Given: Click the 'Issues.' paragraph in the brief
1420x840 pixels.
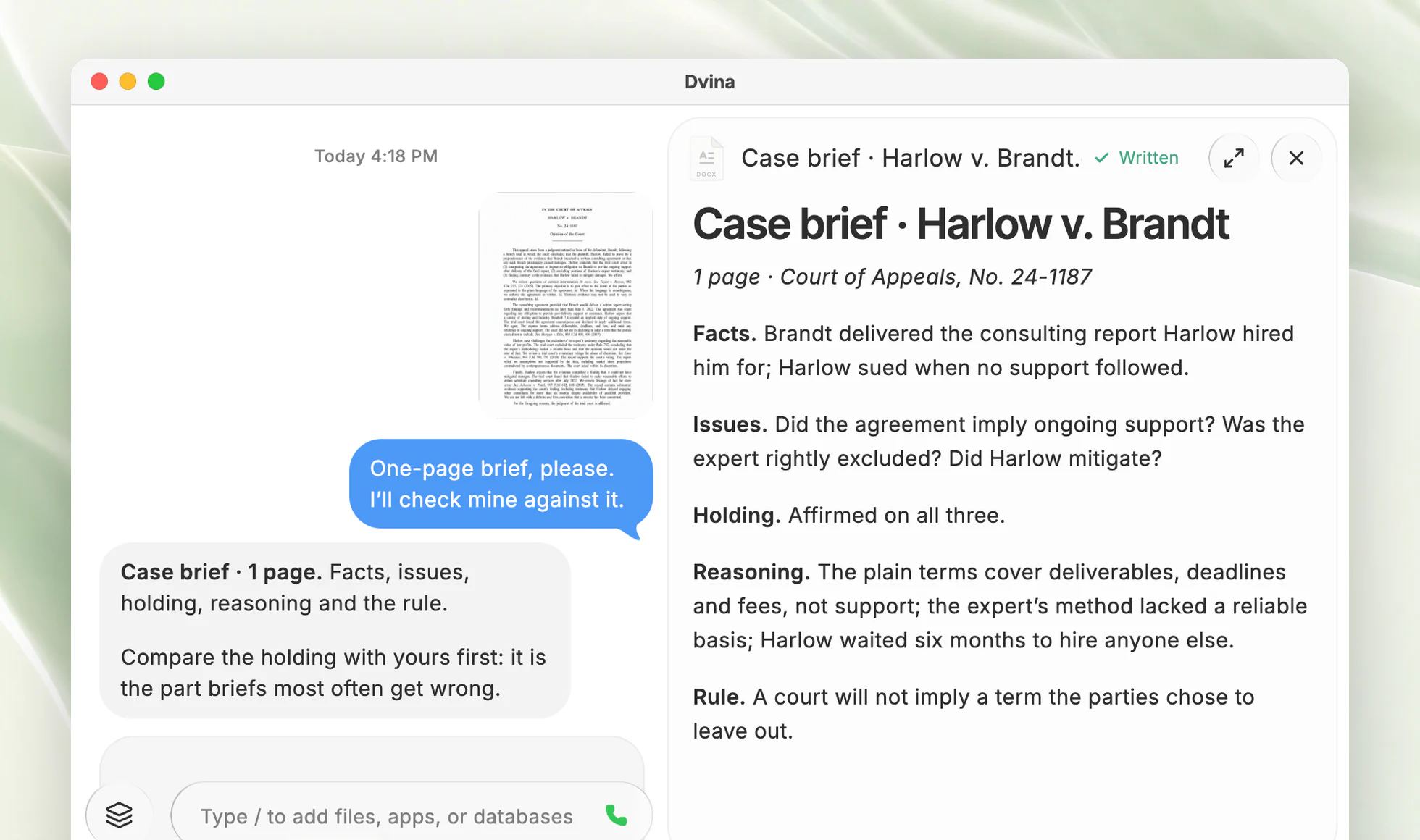Looking at the screenshot, I should coord(998,441).
